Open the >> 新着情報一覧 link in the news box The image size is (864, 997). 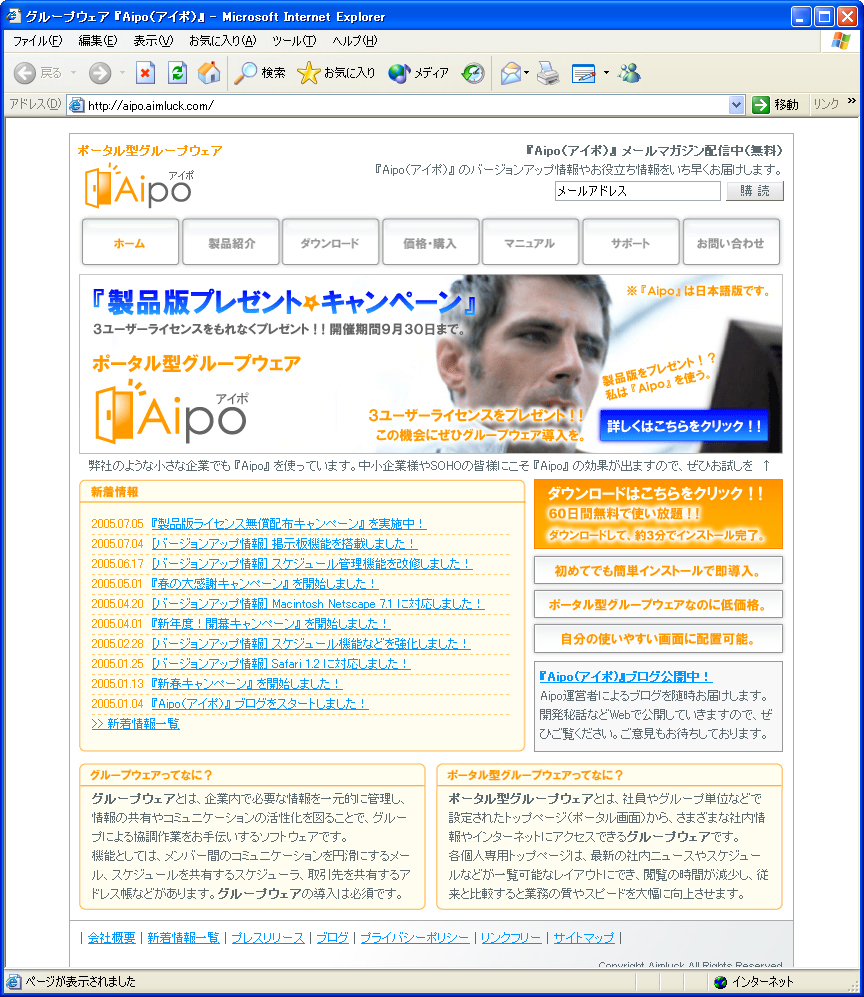tap(135, 724)
